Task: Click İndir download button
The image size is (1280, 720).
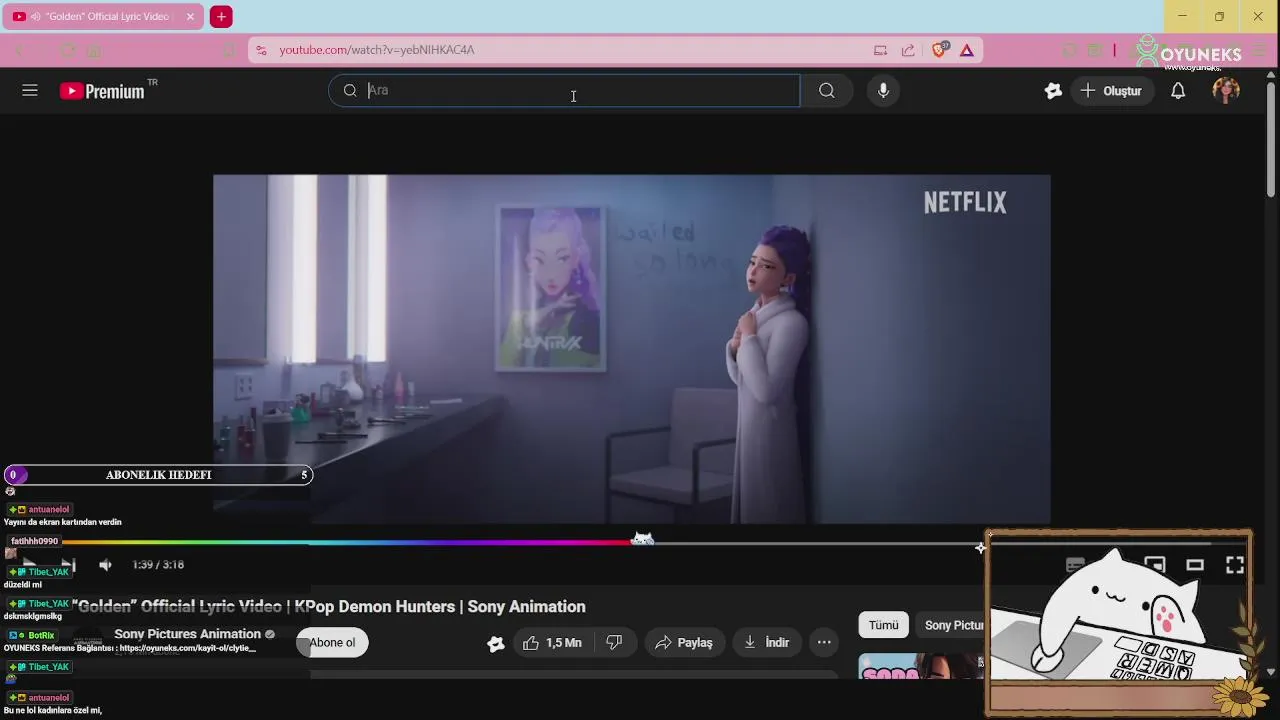Action: (x=767, y=643)
